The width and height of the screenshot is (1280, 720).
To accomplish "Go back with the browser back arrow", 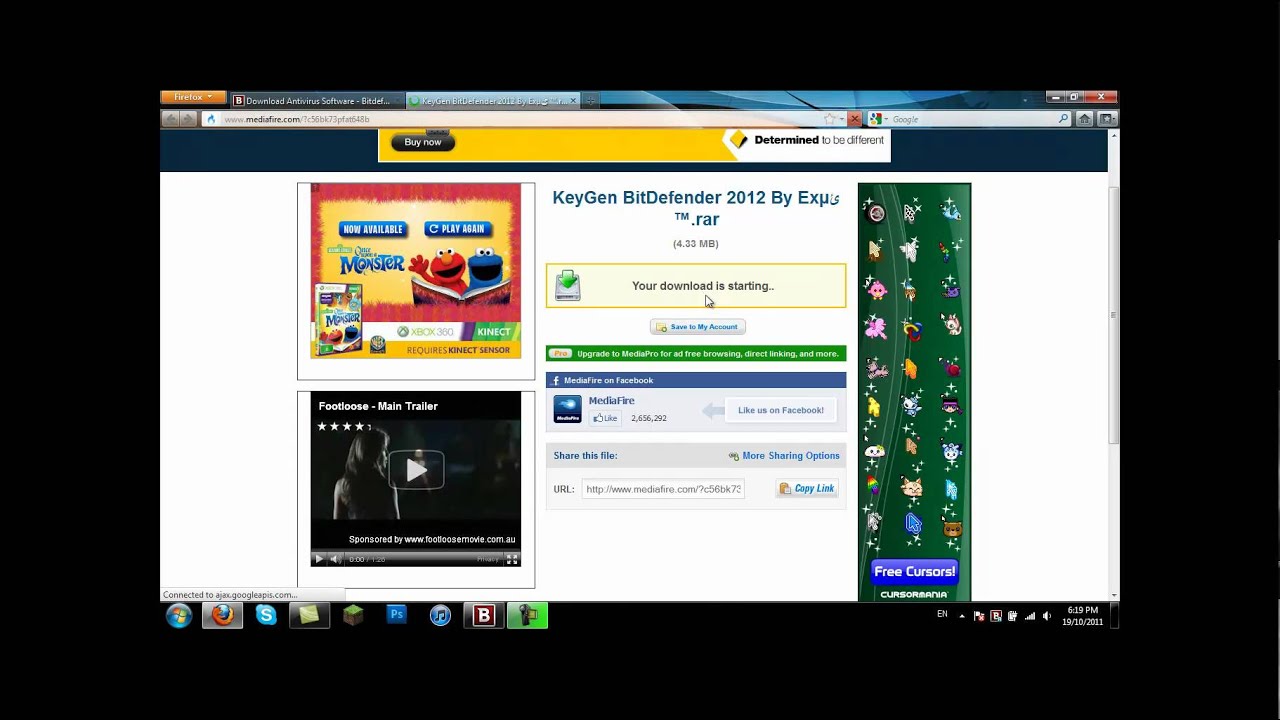I will 170,119.
